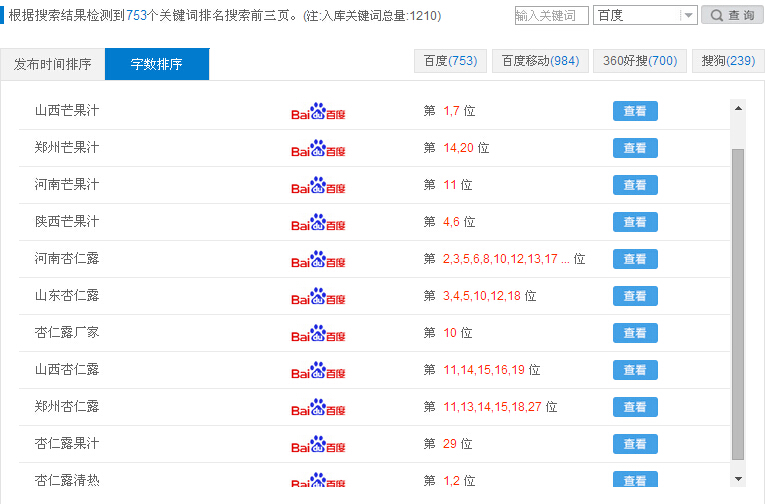Click the Baidu logo in 陕西芒果汁 row
Image resolution: width=765 pixels, height=504 pixels.
coord(318,222)
